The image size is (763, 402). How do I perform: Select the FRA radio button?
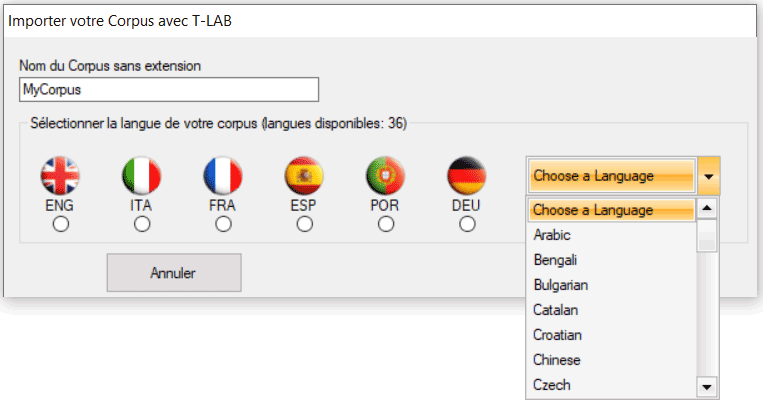click(x=223, y=224)
